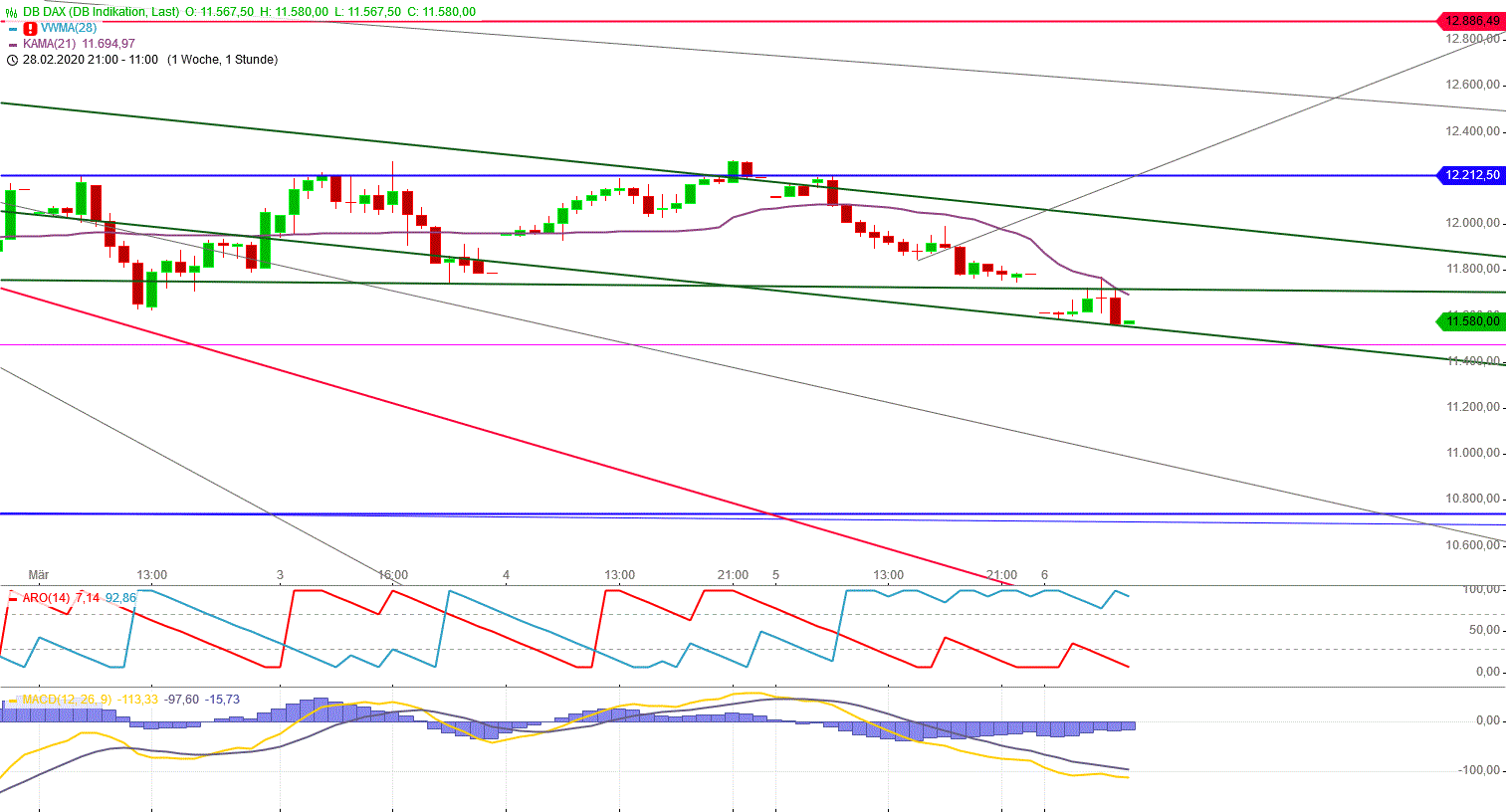Open the MACD(12, 26, 9) indicator label
Image resolution: width=1506 pixels, height=812 pixels.
pos(68,700)
